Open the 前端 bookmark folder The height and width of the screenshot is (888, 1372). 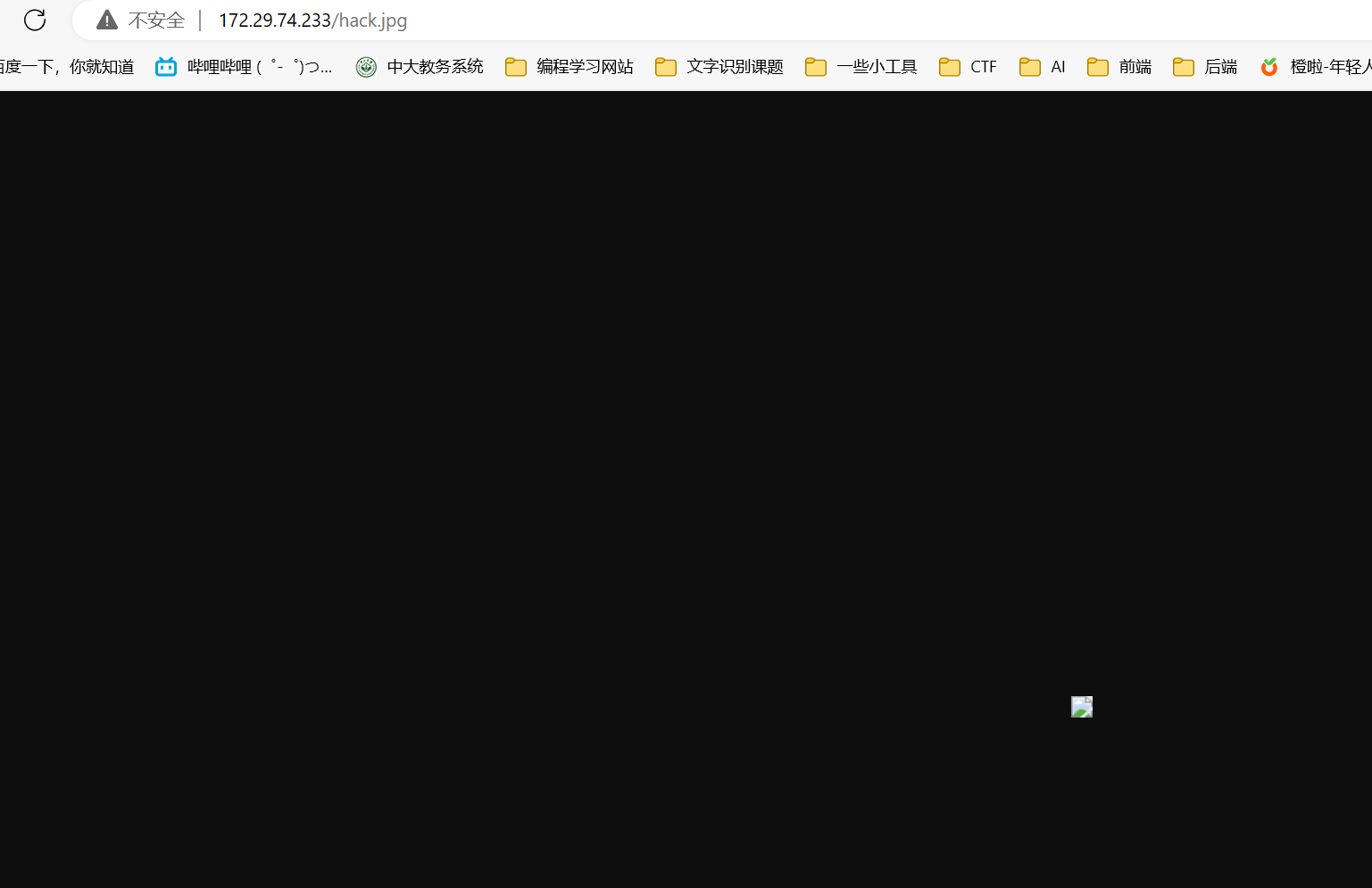(x=1135, y=67)
